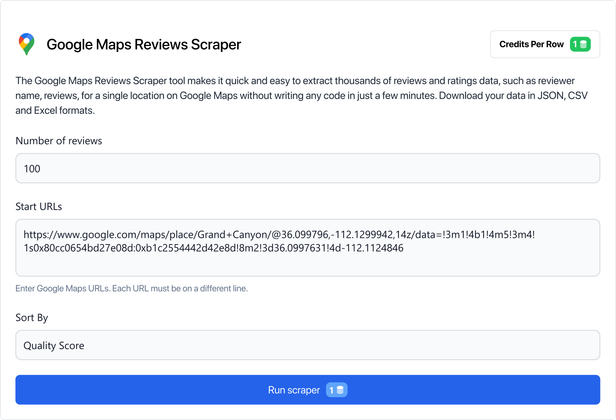The height and width of the screenshot is (420, 616).
Task: Click the credit cost badge on Run scraper
Action: pyautogui.click(x=336, y=390)
